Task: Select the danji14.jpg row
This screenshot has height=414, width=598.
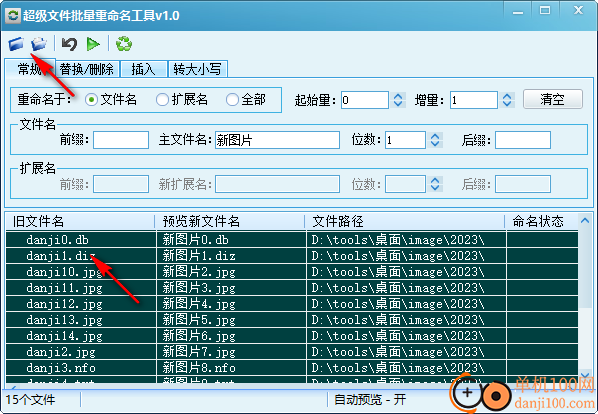Action: pyautogui.click(x=292, y=336)
